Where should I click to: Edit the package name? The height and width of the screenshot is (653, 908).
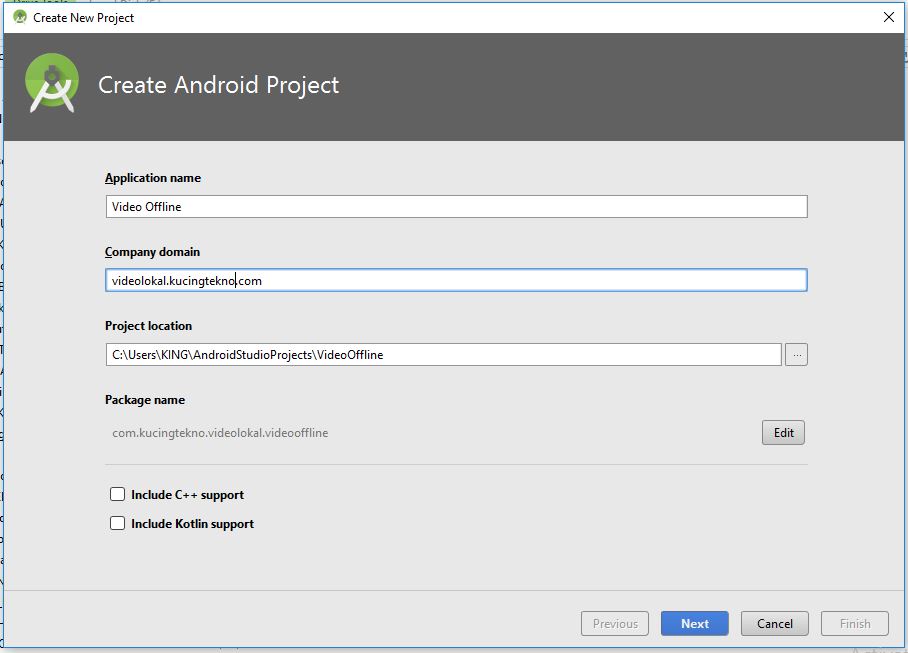783,432
